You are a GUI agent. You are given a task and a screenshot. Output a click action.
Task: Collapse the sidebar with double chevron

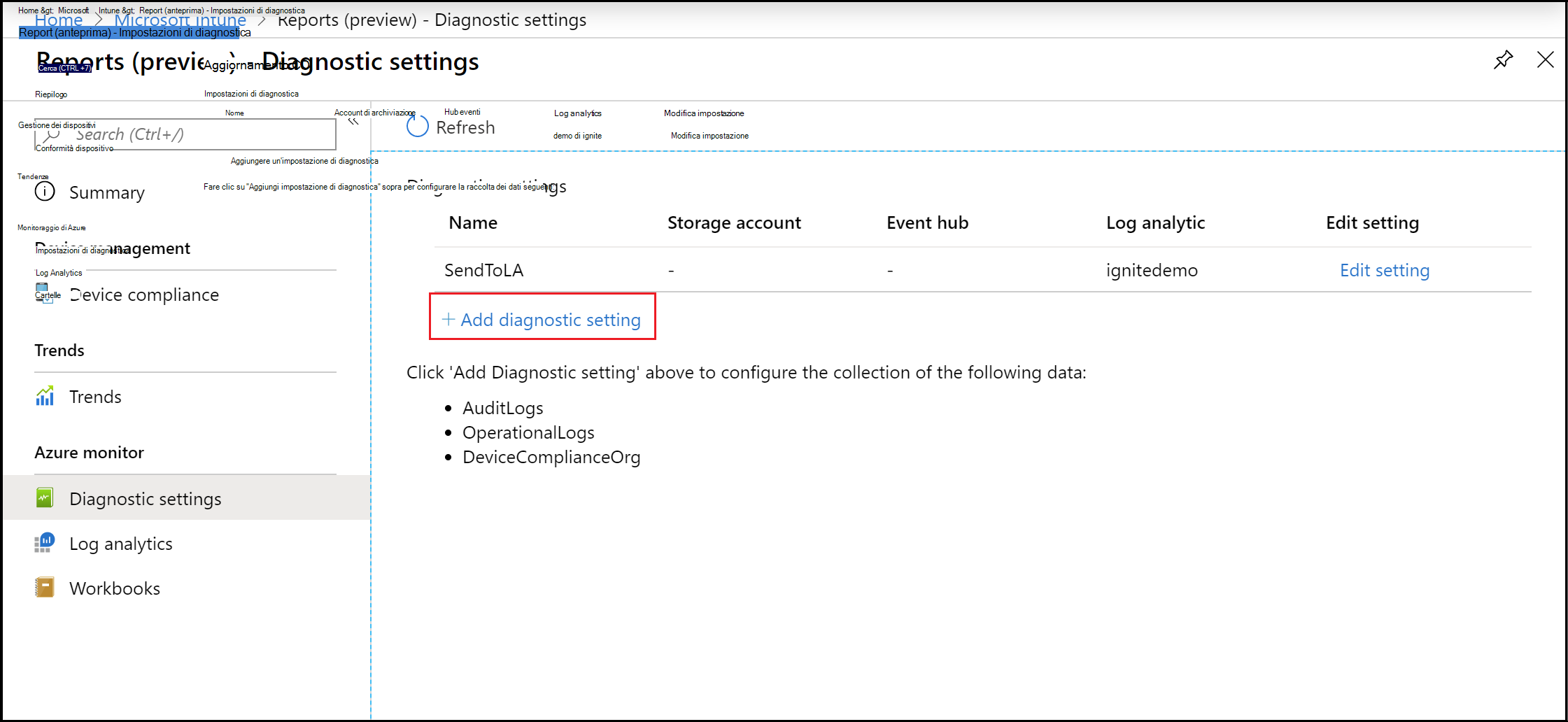point(353,122)
